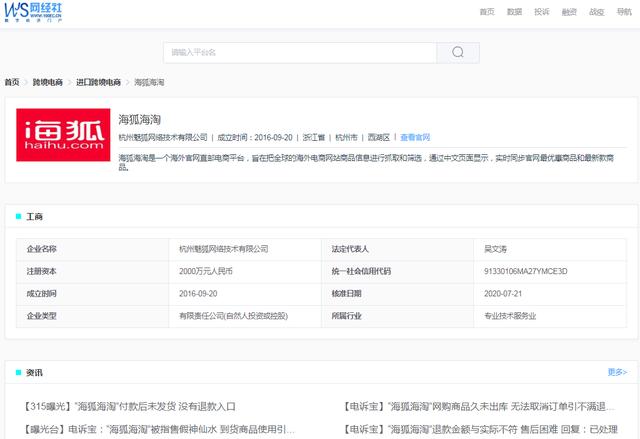Click 西湖区 in the company info line
Viewport: 640px width, 439px height.
(378, 137)
